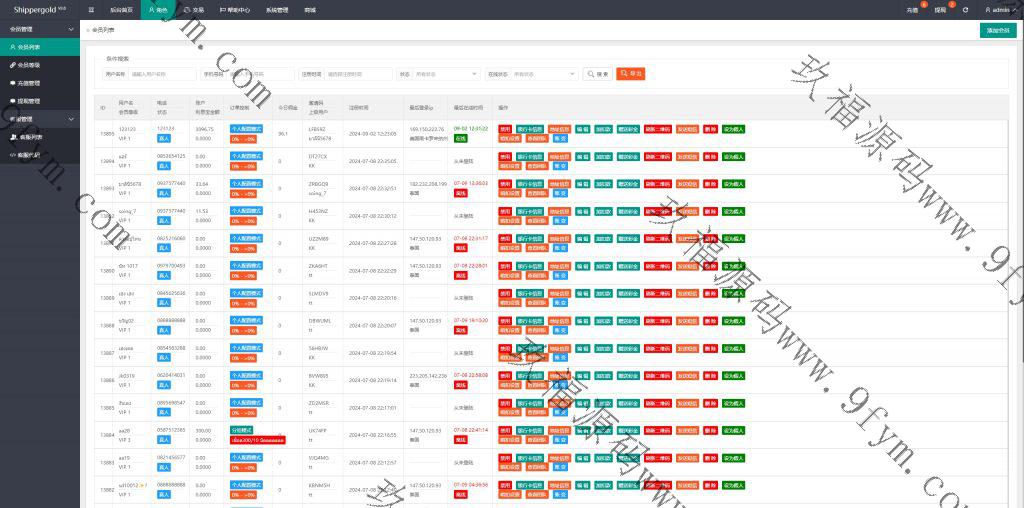Open 会员等级 in the sidebar

coord(29,64)
